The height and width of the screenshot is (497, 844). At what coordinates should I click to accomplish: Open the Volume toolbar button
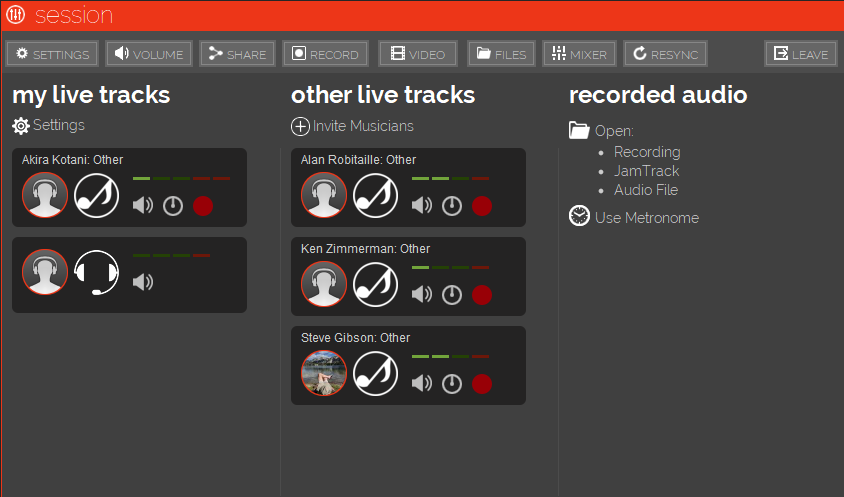point(149,54)
